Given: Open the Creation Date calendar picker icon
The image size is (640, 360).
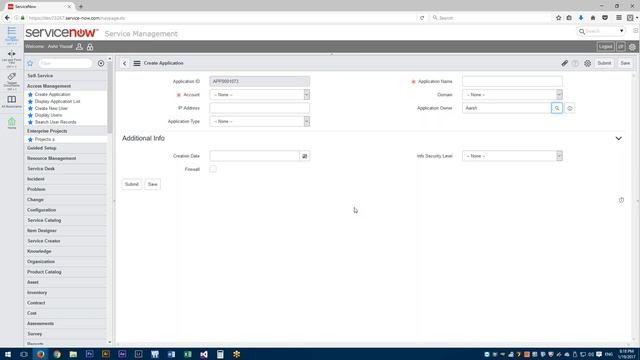Looking at the screenshot, I should point(304,156).
